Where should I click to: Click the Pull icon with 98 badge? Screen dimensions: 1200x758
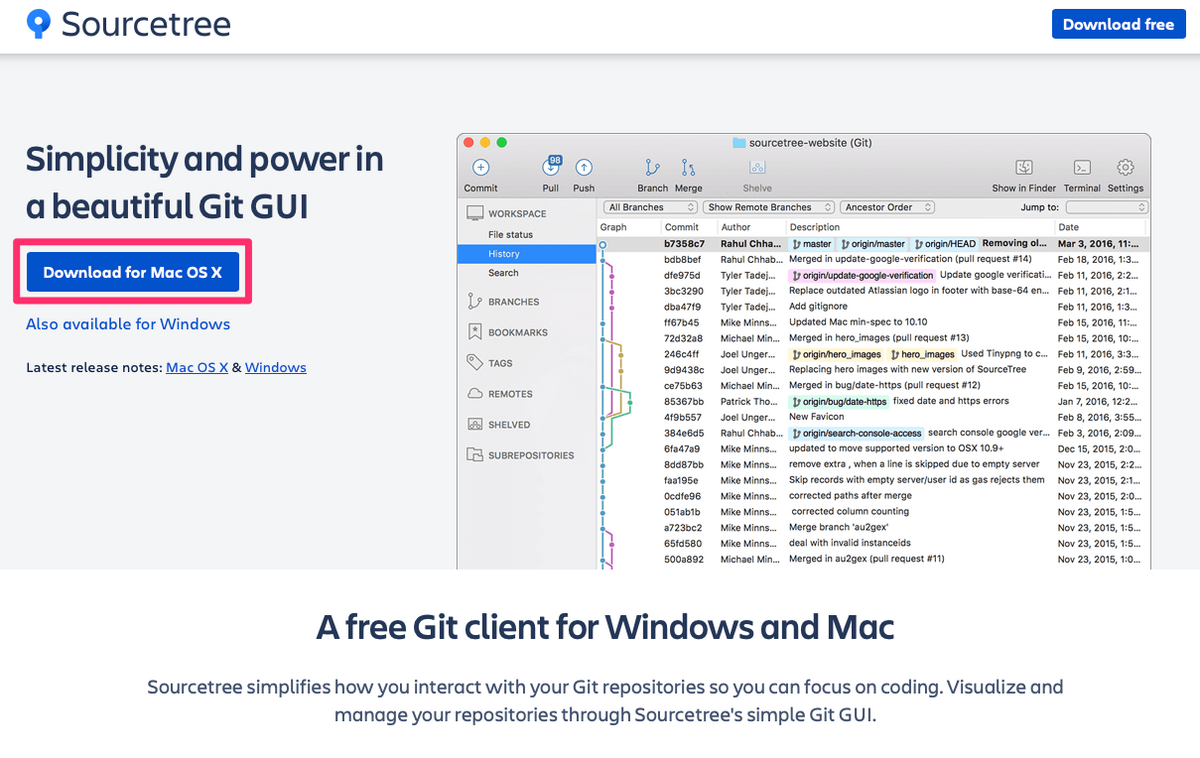click(551, 167)
